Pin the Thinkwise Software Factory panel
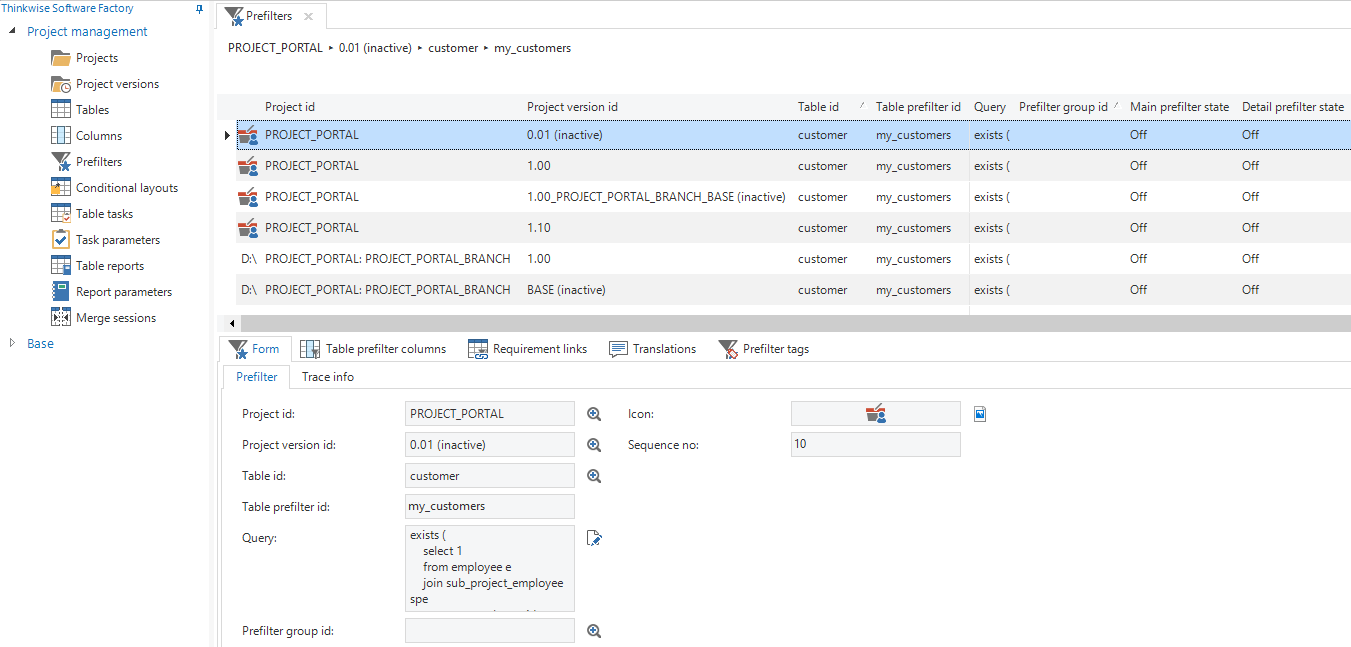The height and width of the screenshot is (647, 1351). pyautogui.click(x=199, y=9)
